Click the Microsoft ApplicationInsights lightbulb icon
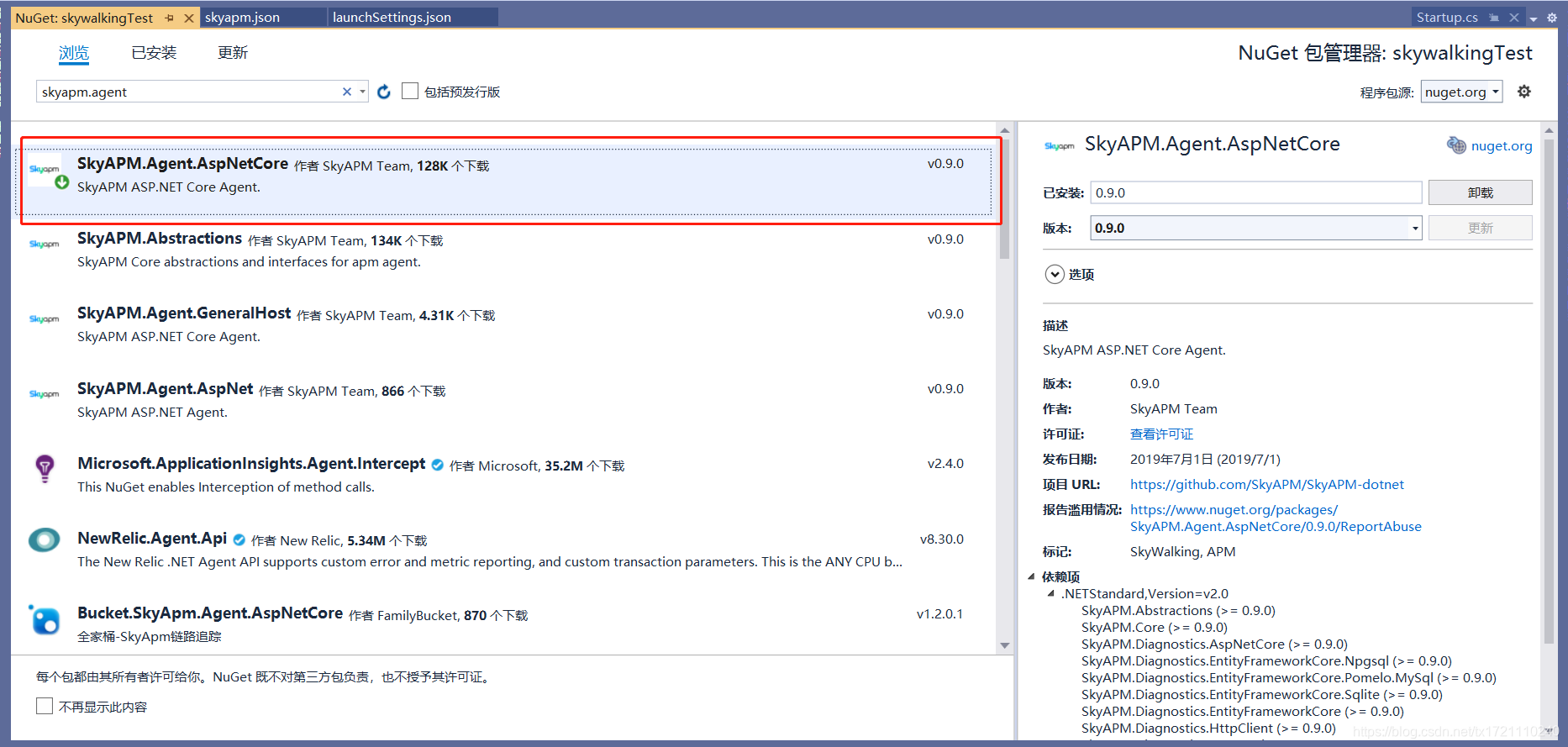Image resolution: width=1568 pixels, height=747 pixels. point(45,468)
